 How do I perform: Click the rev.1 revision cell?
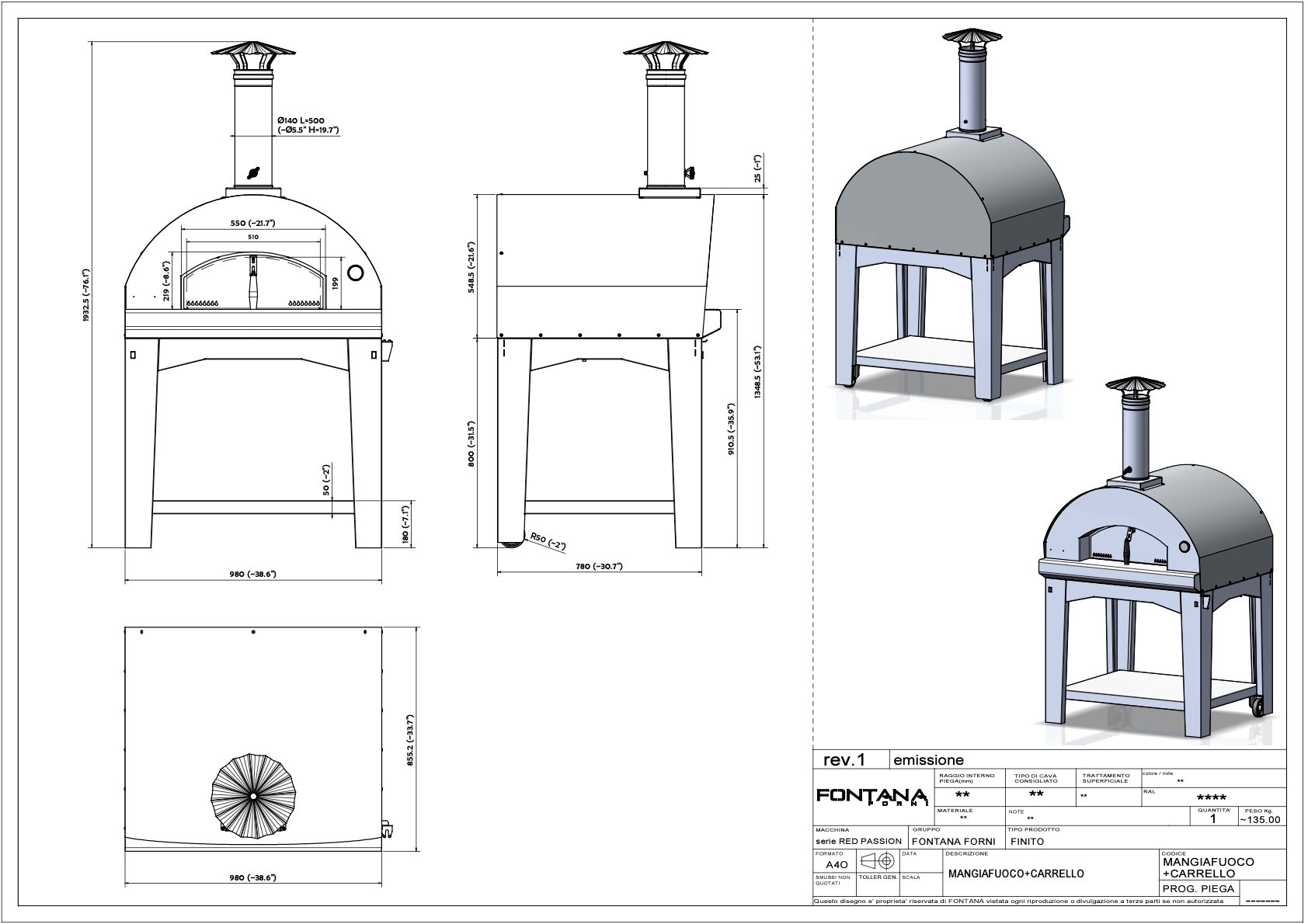tap(850, 760)
